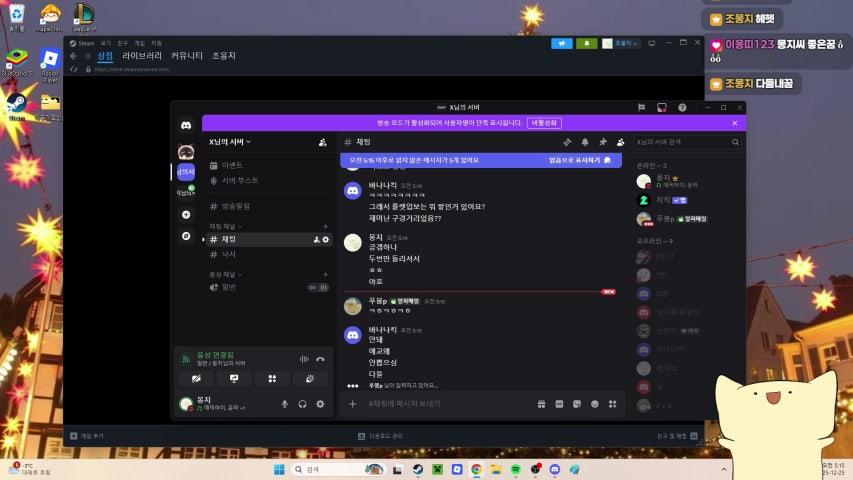Disconnect from voice with the hang-up icon
Viewport: 853px width, 480px height.
pyautogui.click(x=320, y=359)
